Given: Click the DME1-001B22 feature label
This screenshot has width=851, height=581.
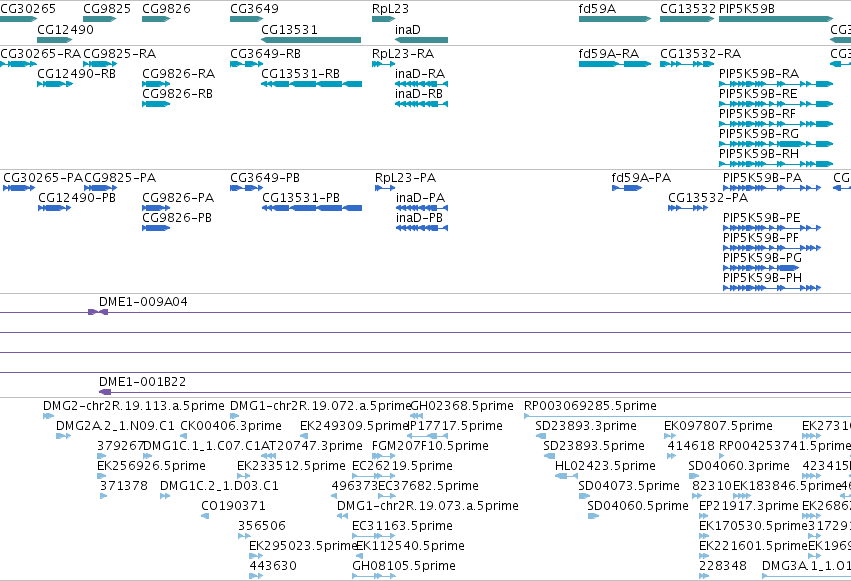Looking at the screenshot, I should [142, 381].
